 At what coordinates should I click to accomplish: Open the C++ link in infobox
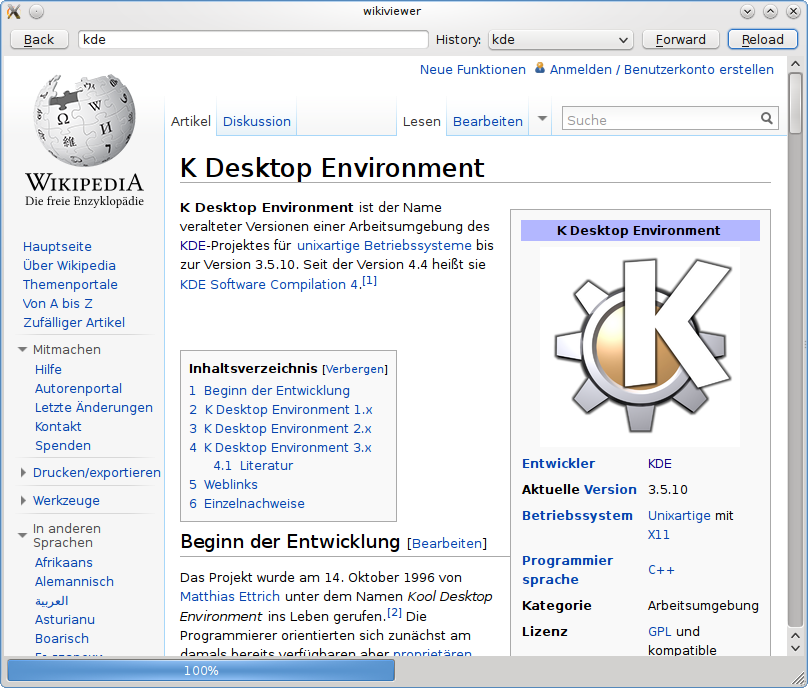pyautogui.click(x=661, y=570)
